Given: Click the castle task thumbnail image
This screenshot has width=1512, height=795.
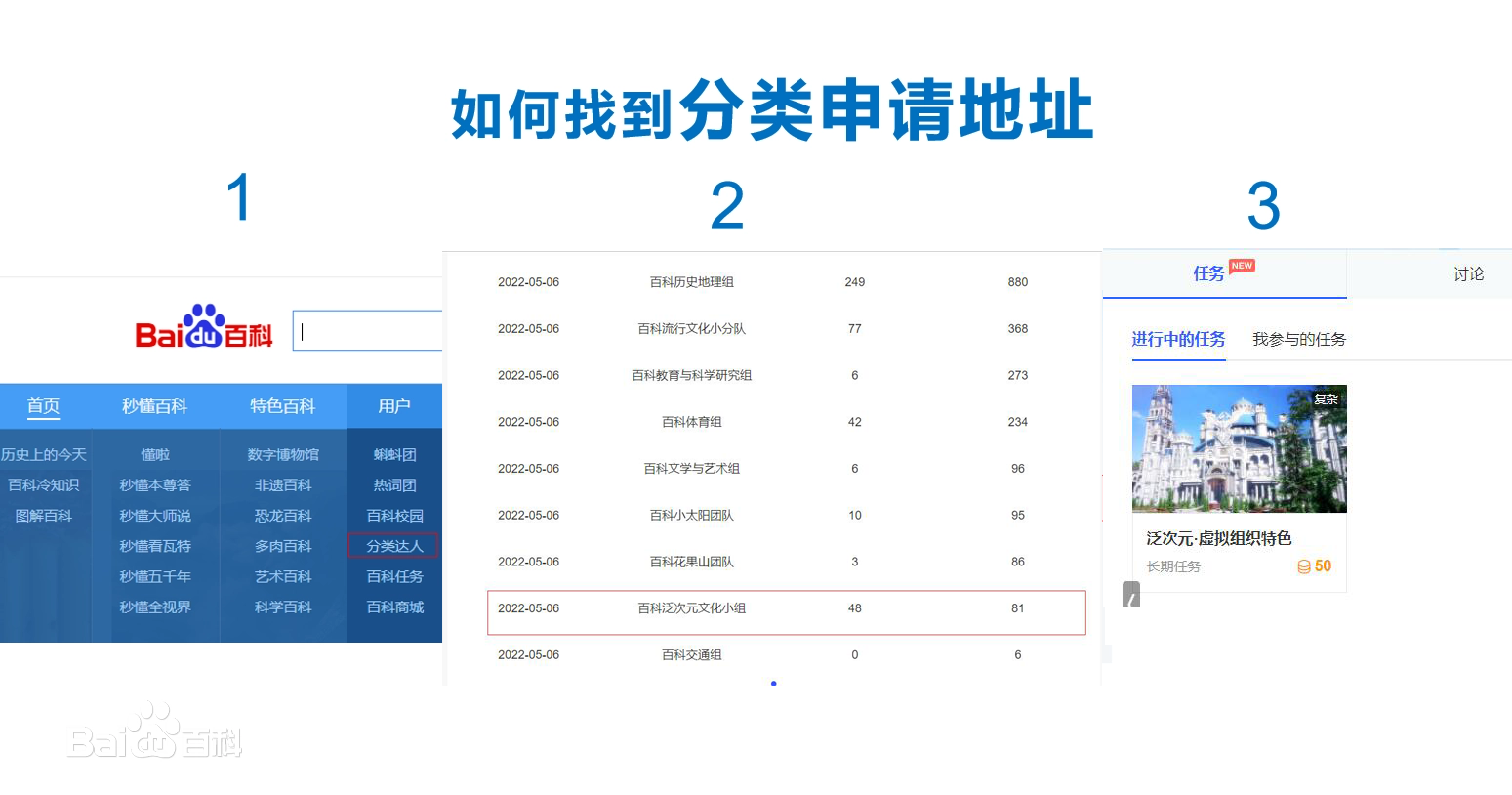Looking at the screenshot, I should click(1240, 448).
